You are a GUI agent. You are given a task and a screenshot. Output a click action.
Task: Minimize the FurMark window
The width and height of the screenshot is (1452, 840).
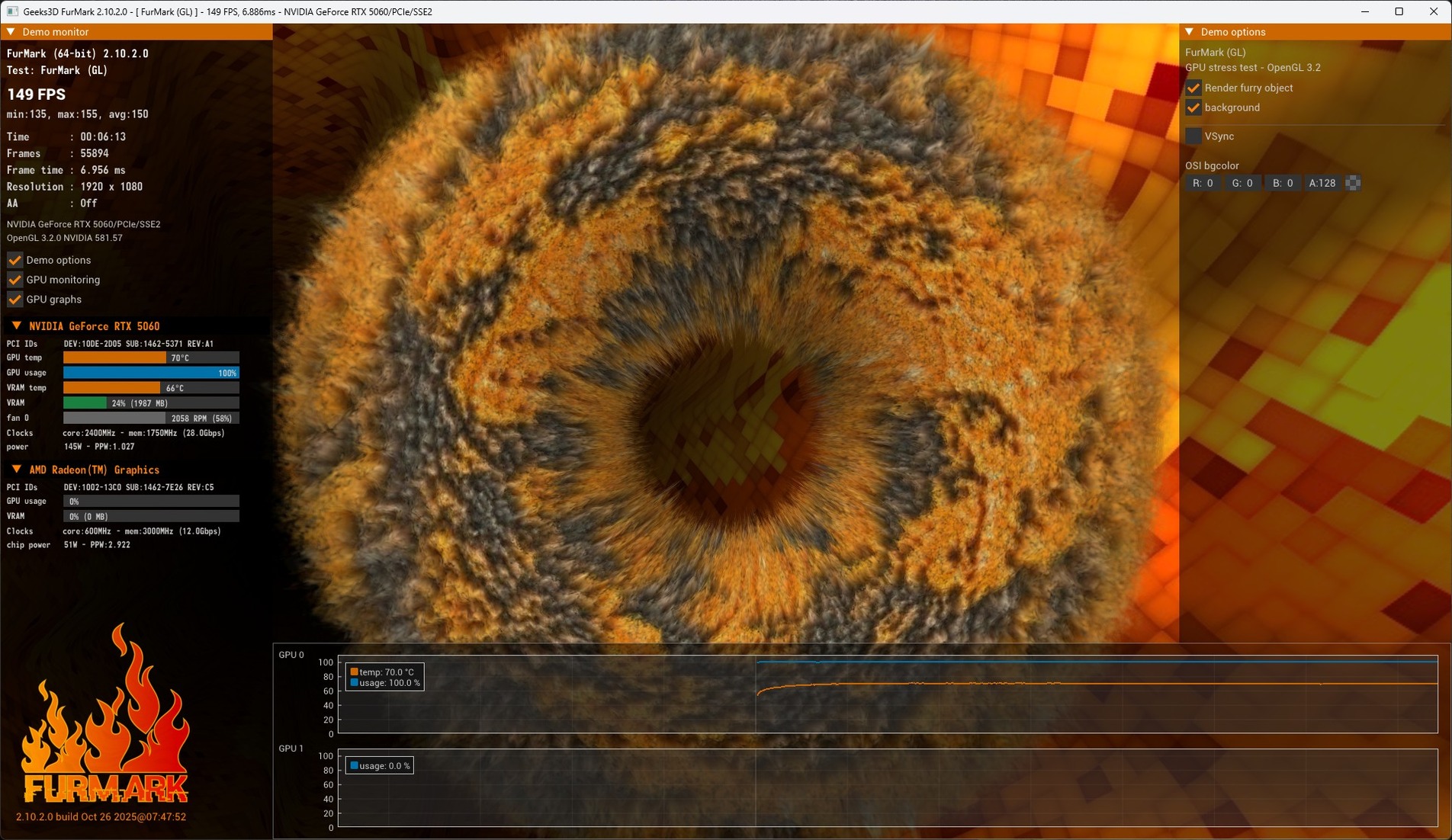click(1365, 11)
